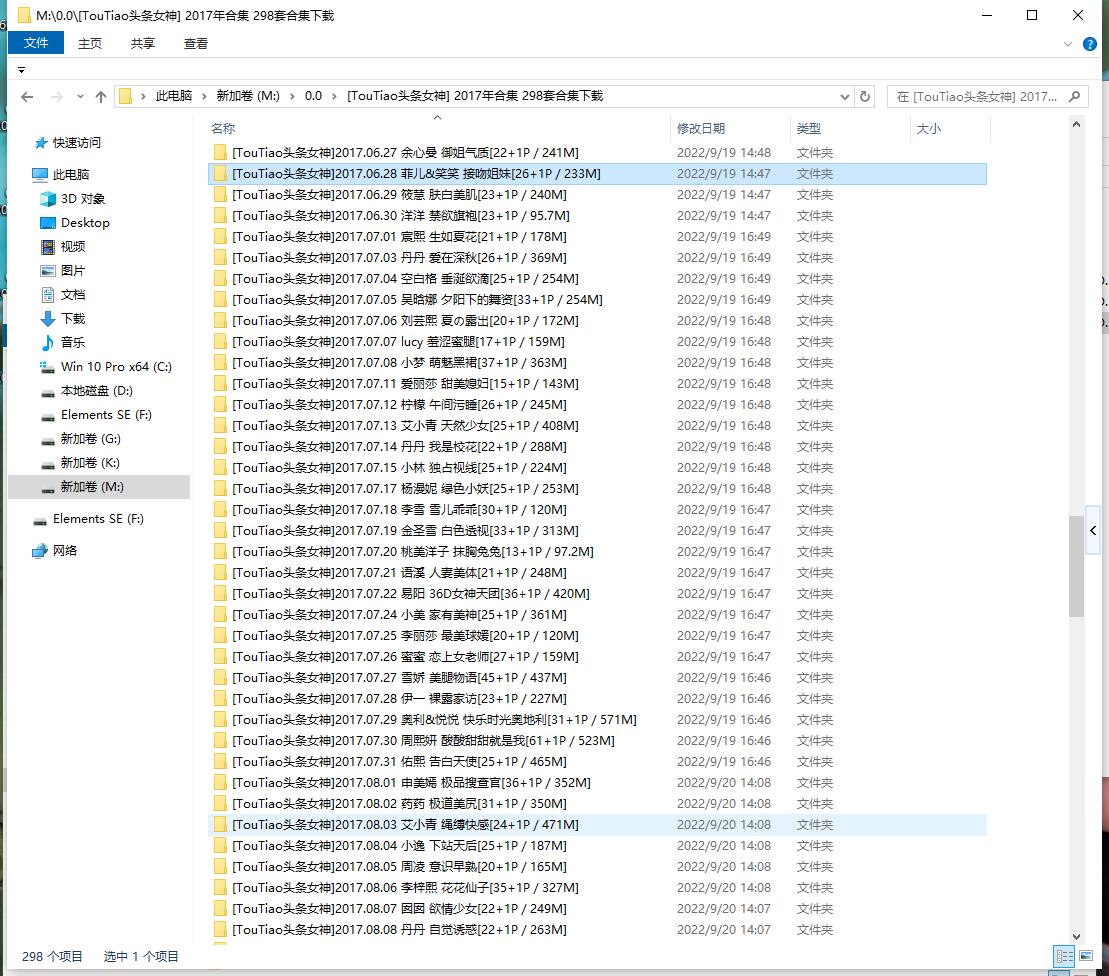Click the scroll down arrow
Screen dimensions: 1109x976
tap(1076, 936)
